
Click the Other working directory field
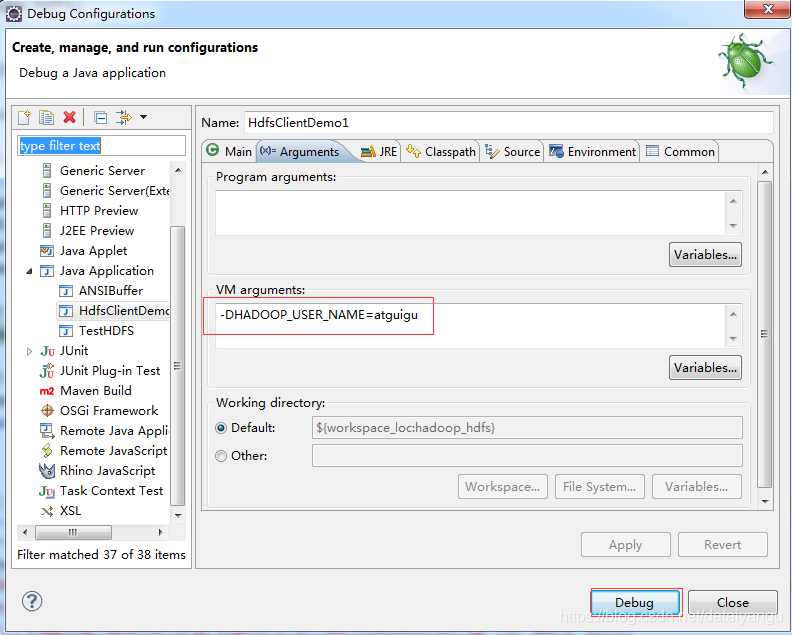(527, 456)
